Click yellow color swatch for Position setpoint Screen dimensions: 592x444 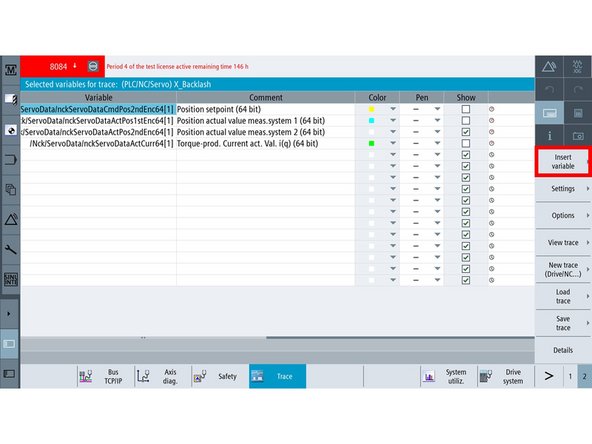[x=372, y=109]
